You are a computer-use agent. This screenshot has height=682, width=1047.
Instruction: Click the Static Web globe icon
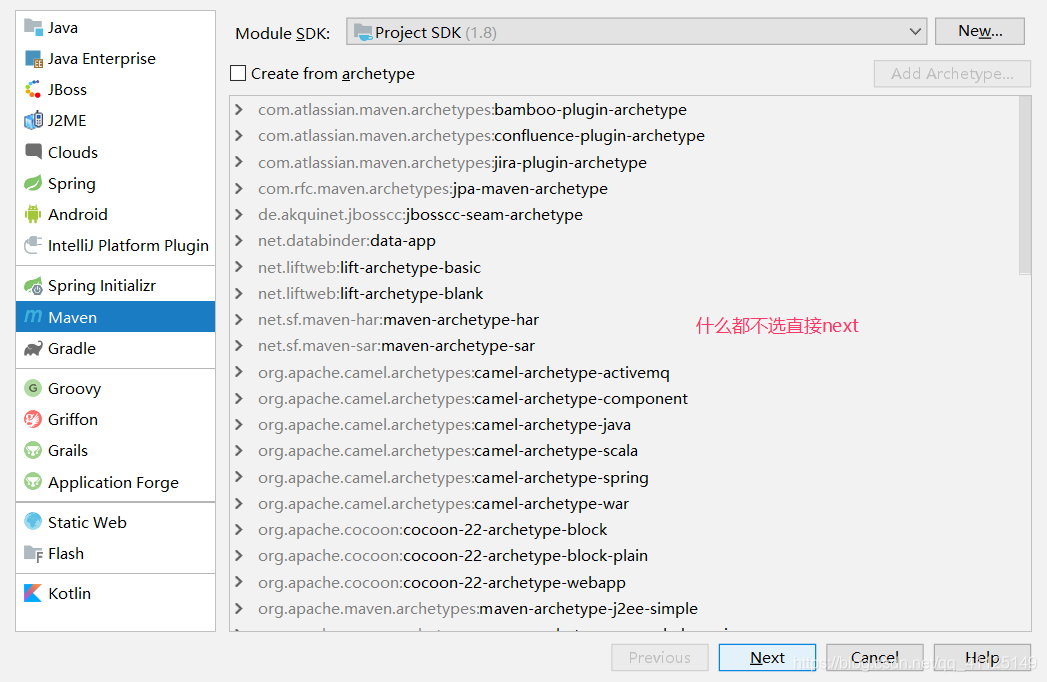click(33, 522)
